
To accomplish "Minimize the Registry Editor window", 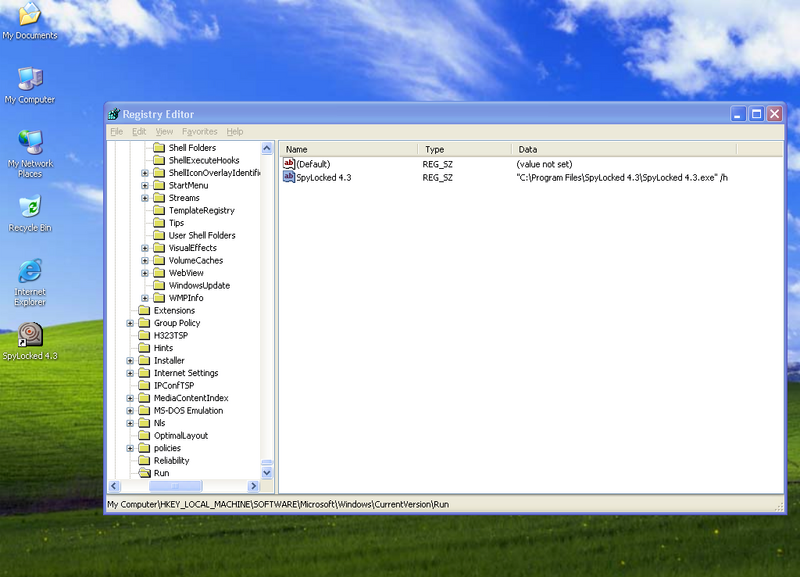I will tap(738, 114).
